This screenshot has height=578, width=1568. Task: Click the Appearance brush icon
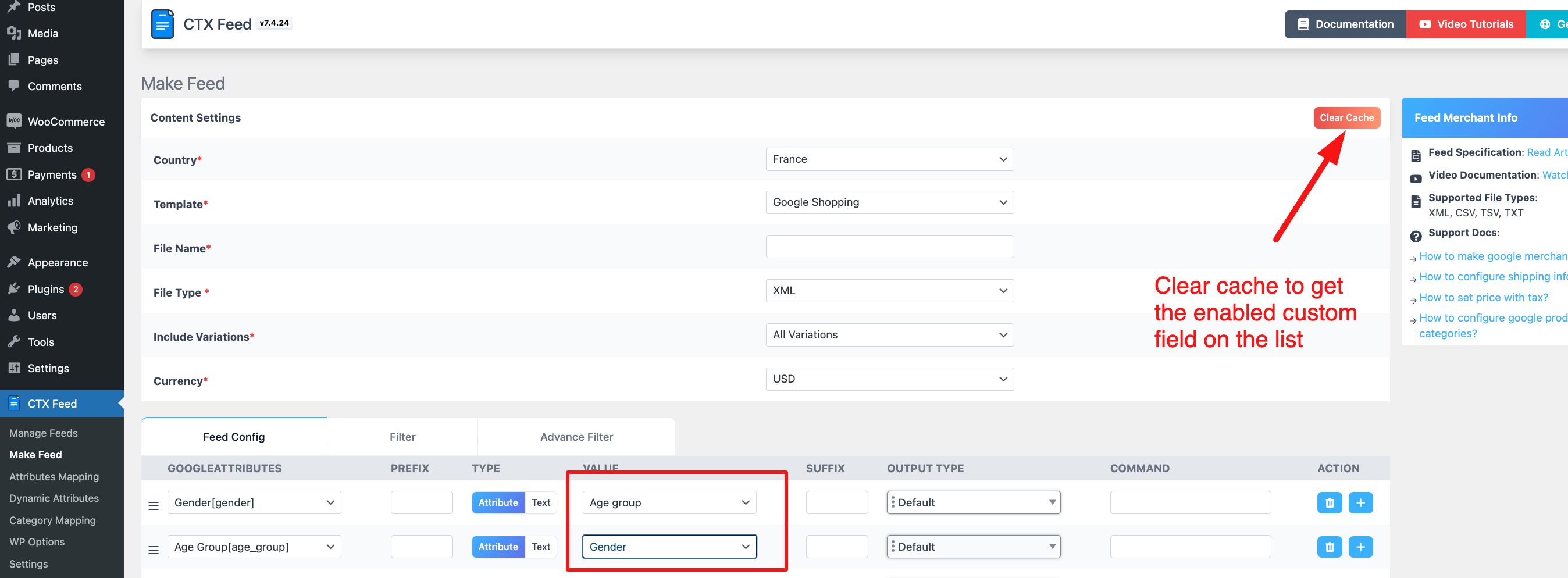14,262
